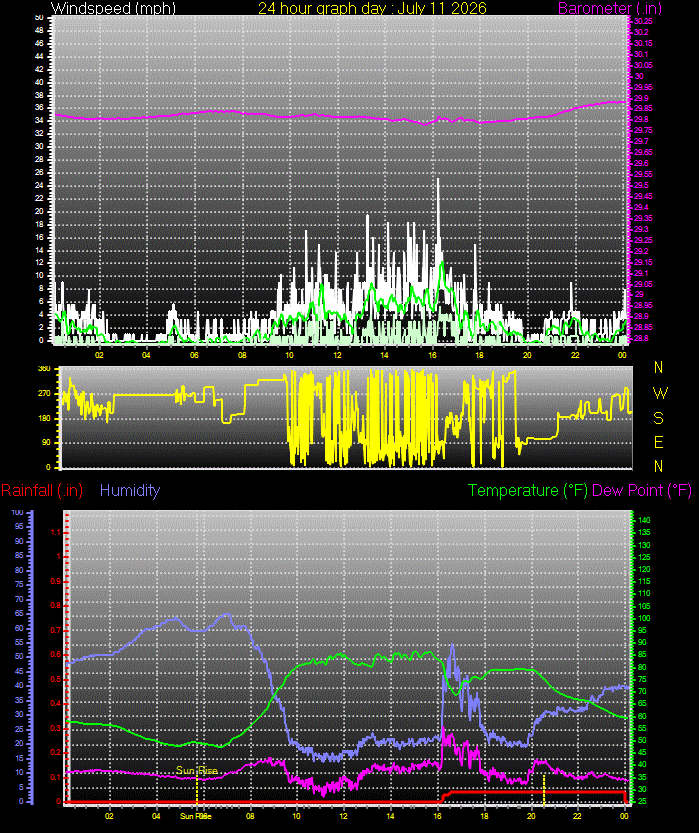Click the "180" wind direction axis value
Image resolution: width=699 pixels, height=833 pixels.
pos(44,418)
